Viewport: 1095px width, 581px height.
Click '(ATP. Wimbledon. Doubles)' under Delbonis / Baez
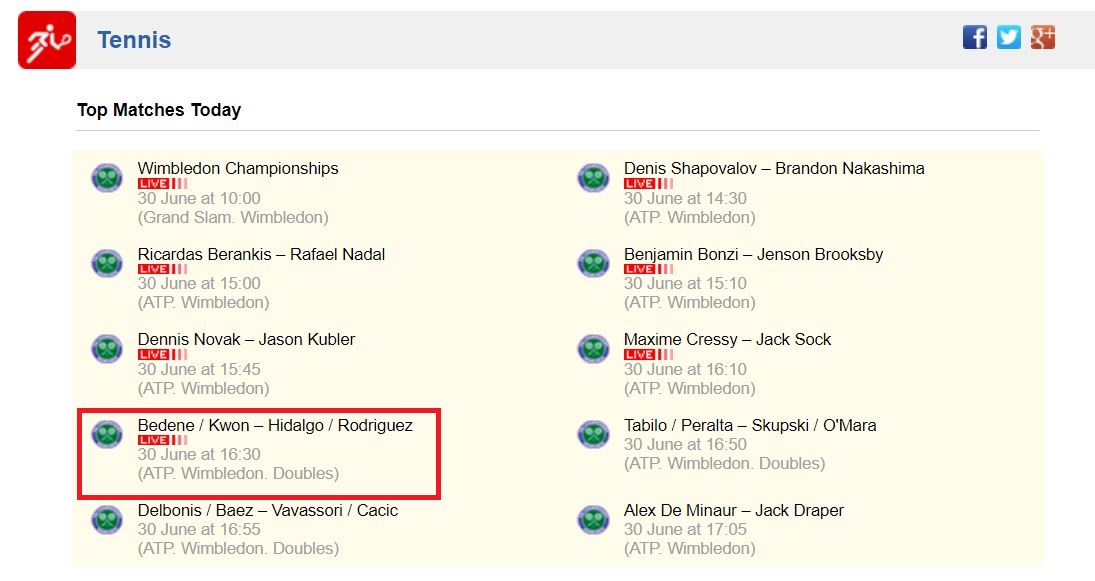coord(238,549)
